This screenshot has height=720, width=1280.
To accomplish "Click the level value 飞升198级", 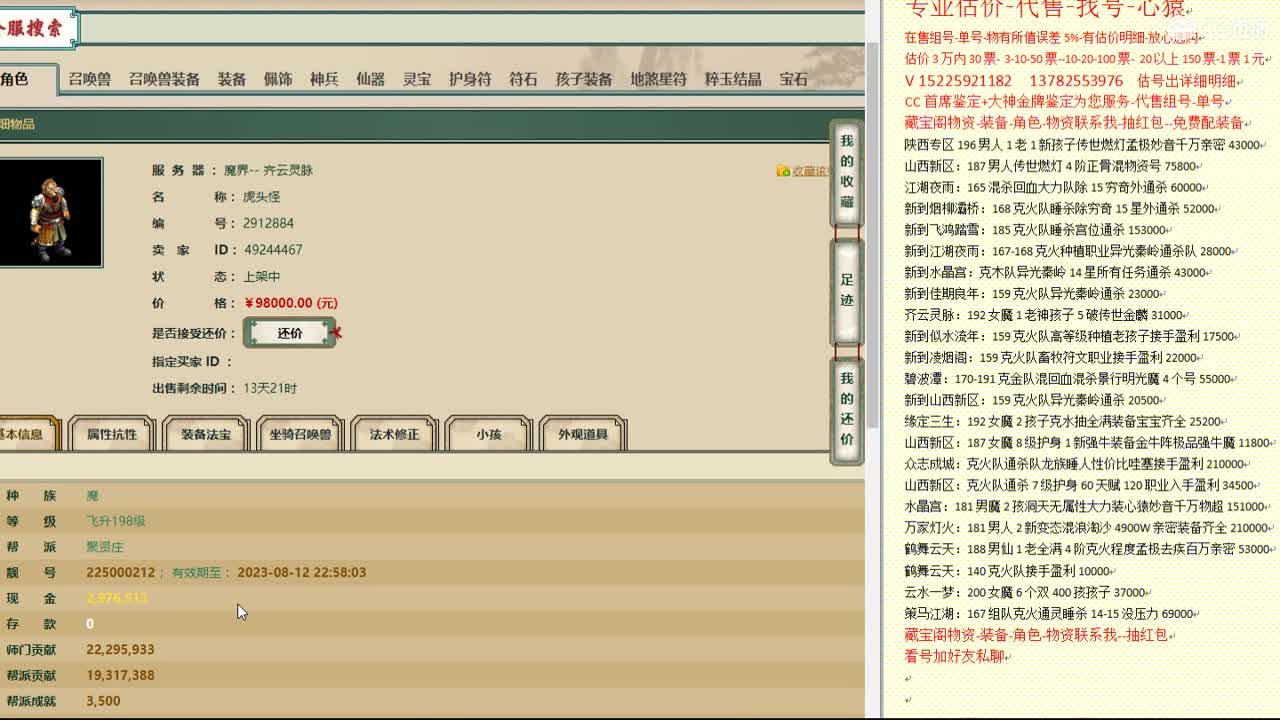I will [x=116, y=521].
